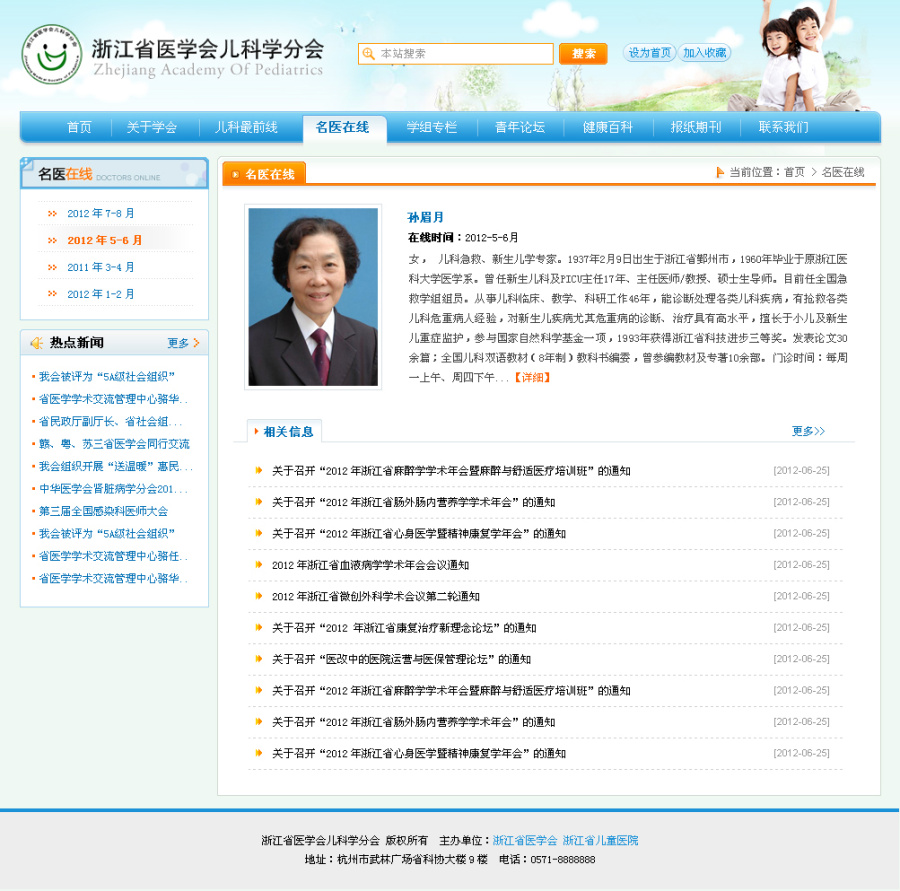Click the 搜索 search button
900x891 pixels.
click(583, 53)
